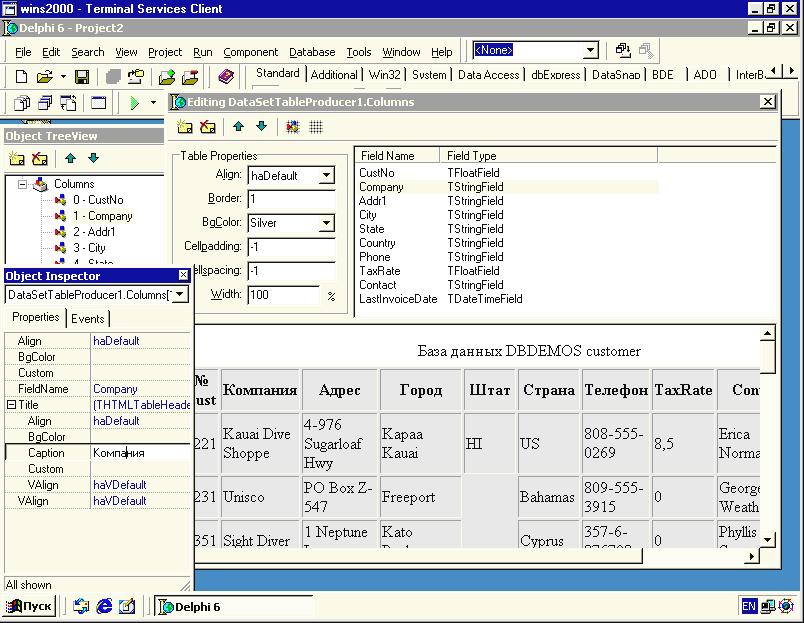The height and width of the screenshot is (623, 804).
Task: Click Delphi 6 taskbar button
Action: [233, 606]
